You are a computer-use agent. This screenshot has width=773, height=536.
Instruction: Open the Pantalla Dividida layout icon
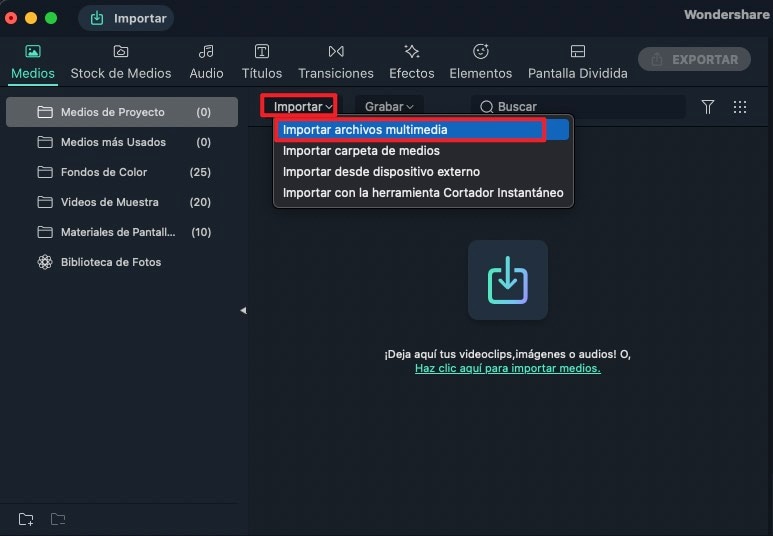578,51
